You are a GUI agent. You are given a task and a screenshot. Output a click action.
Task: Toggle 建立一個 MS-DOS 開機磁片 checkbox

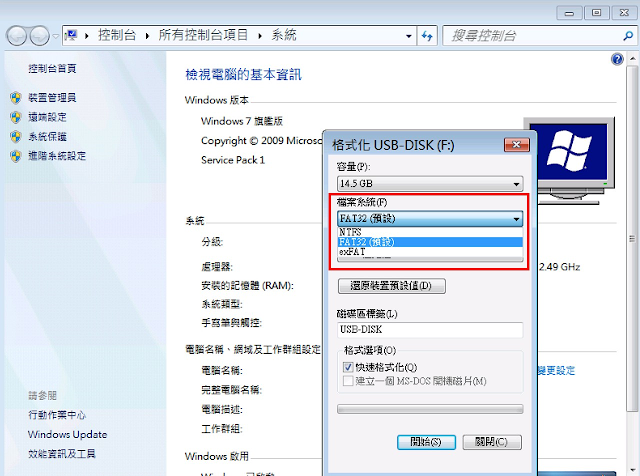click(x=348, y=381)
